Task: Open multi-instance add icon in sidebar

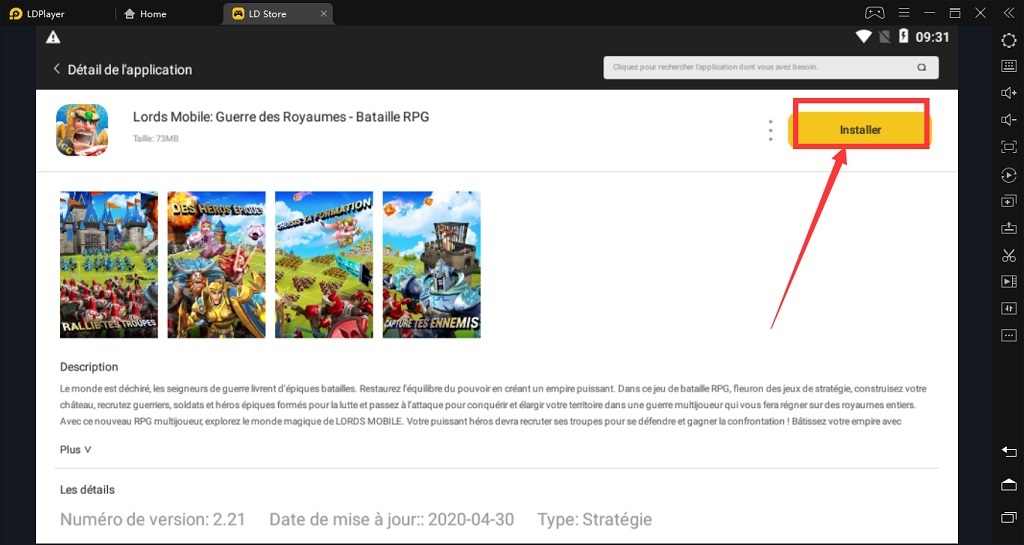Action: tap(1008, 202)
